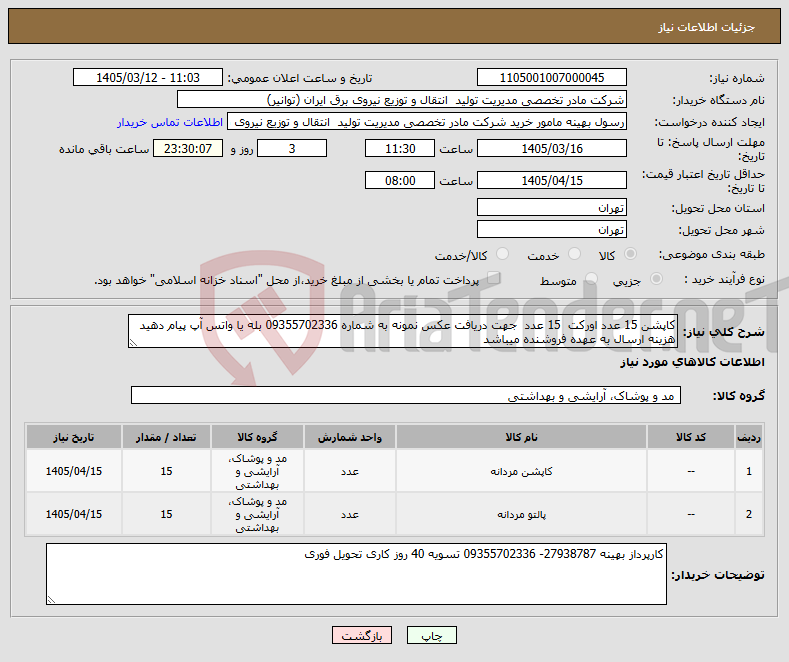Click row number 2 cell
The height and width of the screenshot is (662, 789).
pyautogui.click(x=749, y=514)
